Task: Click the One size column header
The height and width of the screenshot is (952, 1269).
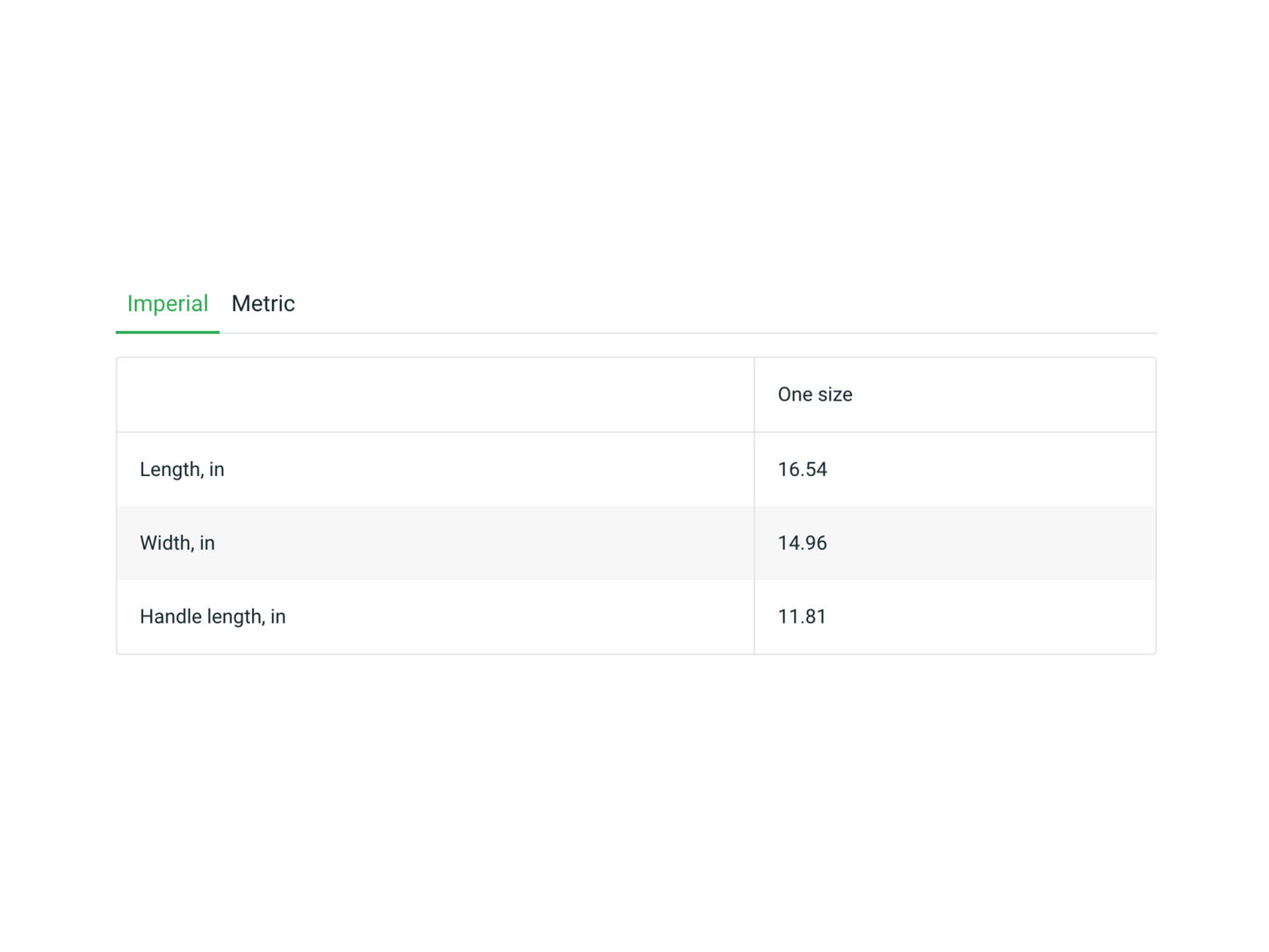Action: [814, 395]
